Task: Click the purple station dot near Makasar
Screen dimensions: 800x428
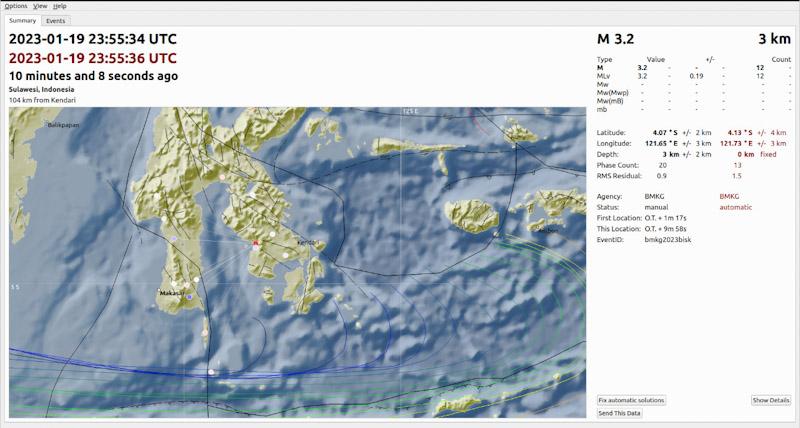Action: tap(189, 296)
